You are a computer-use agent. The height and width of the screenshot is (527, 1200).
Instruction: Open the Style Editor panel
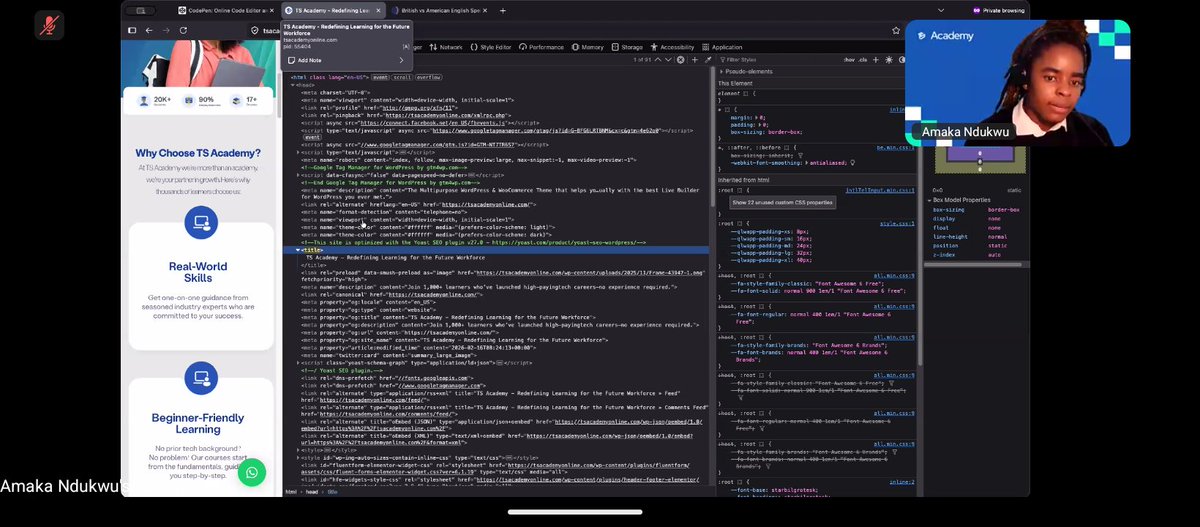point(490,47)
